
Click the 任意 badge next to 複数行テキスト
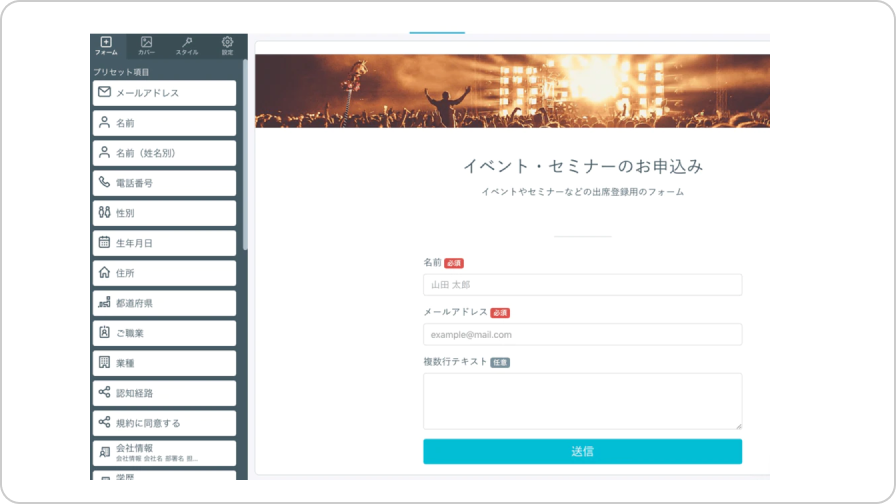click(500, 363)
